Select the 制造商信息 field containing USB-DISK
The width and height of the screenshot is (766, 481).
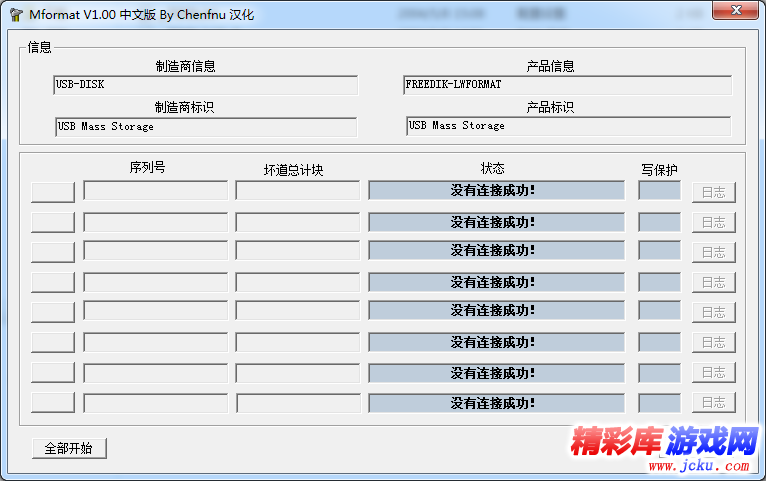(x=205, y=85)
